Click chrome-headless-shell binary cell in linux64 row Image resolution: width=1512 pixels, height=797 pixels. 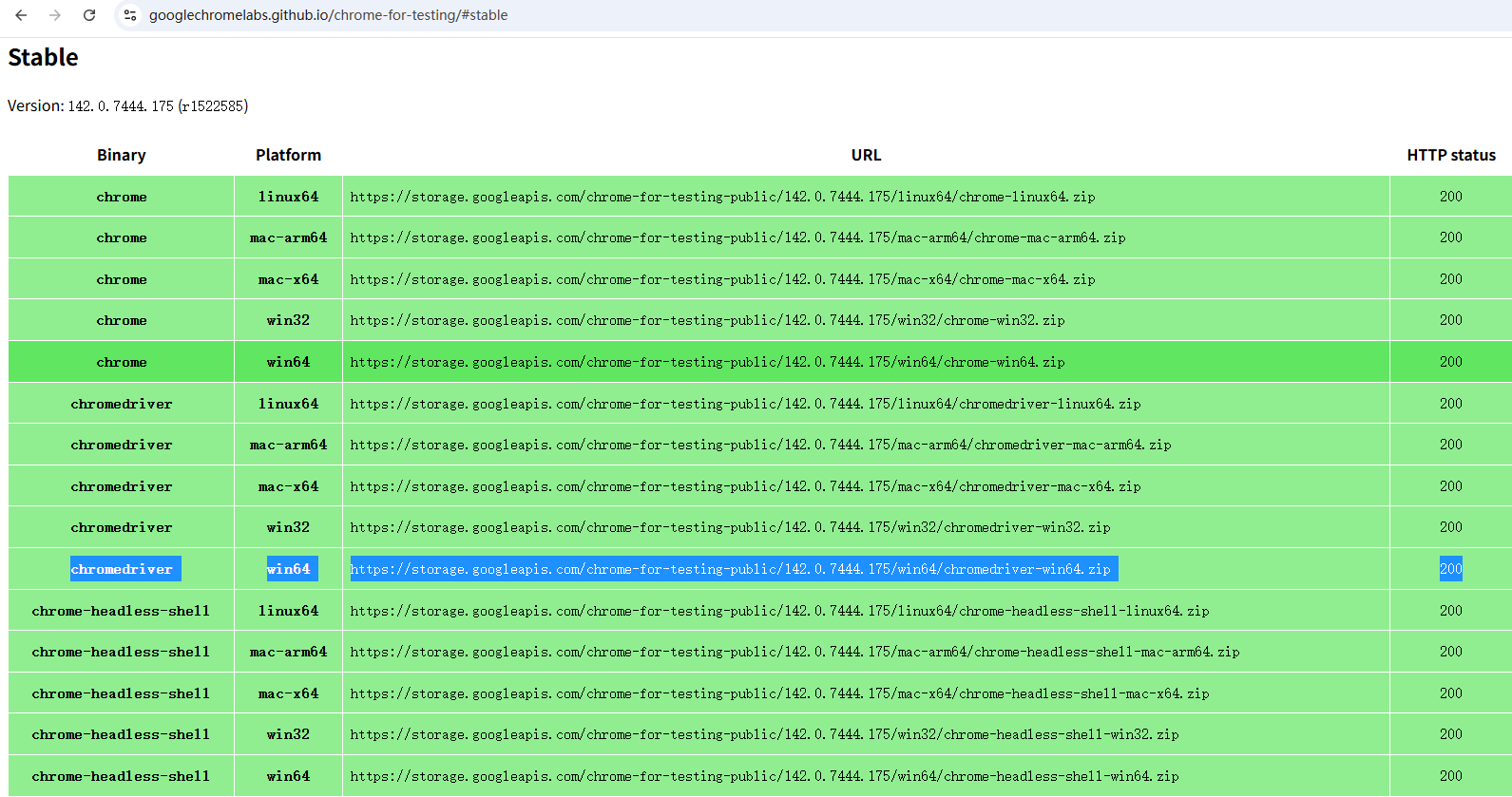coord(121,611)
